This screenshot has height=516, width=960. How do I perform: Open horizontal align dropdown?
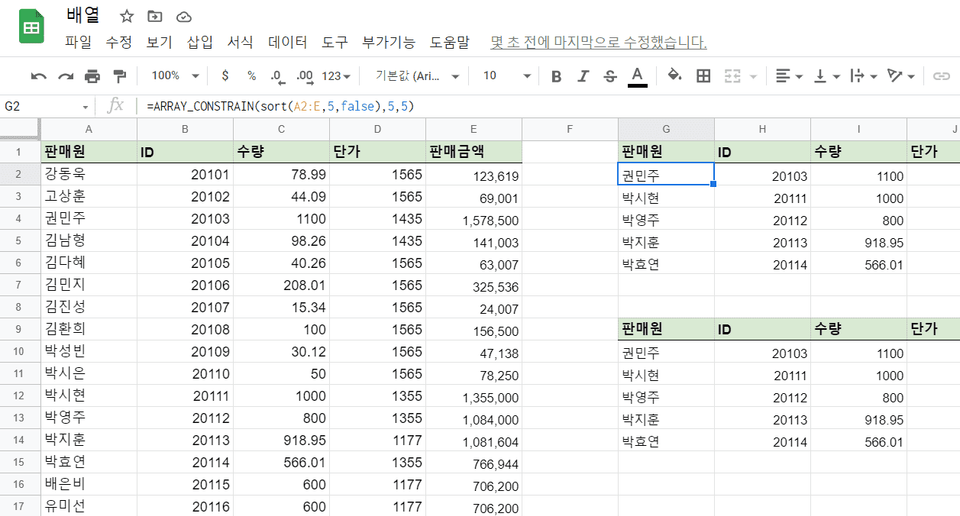789,76
